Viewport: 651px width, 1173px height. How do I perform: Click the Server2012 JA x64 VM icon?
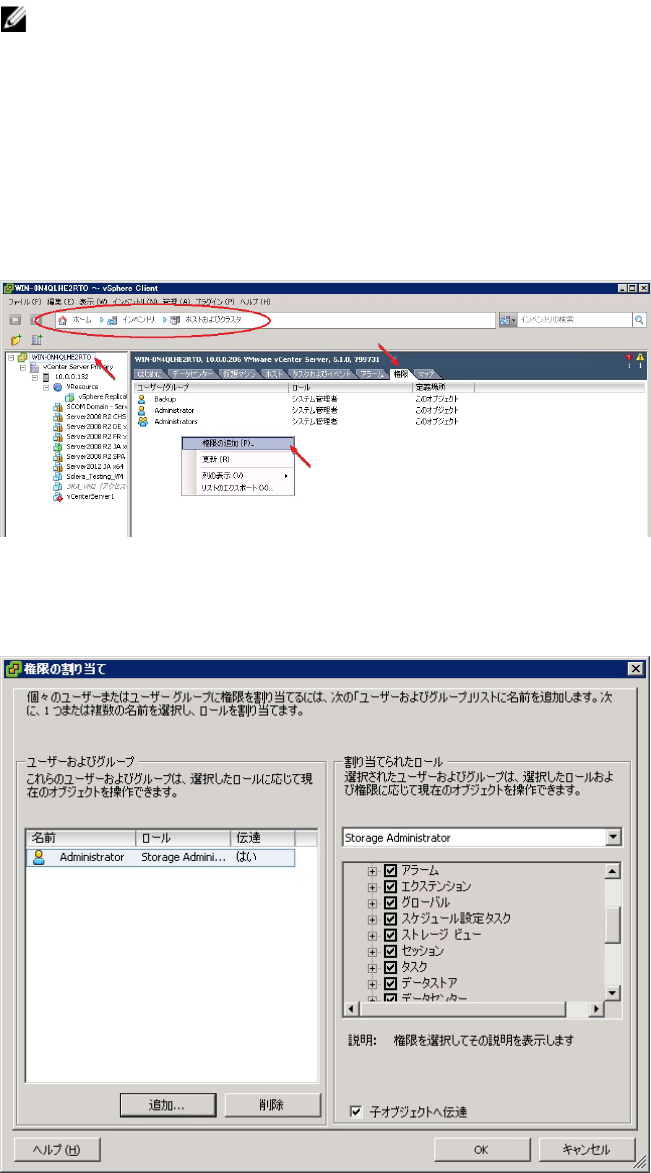click(x=58, y=466)
